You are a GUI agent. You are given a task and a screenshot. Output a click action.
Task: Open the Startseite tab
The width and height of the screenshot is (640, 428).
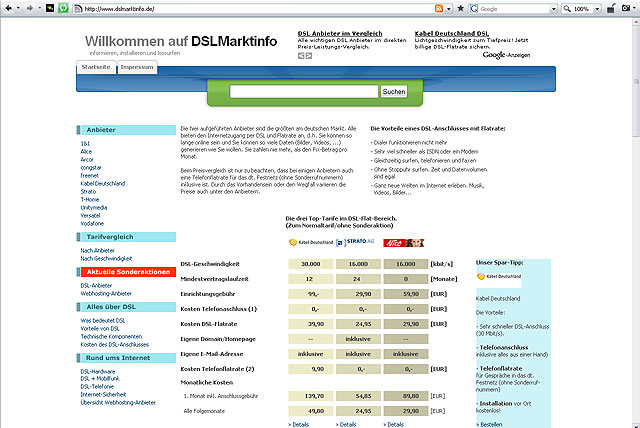click(x=96, y=67)
